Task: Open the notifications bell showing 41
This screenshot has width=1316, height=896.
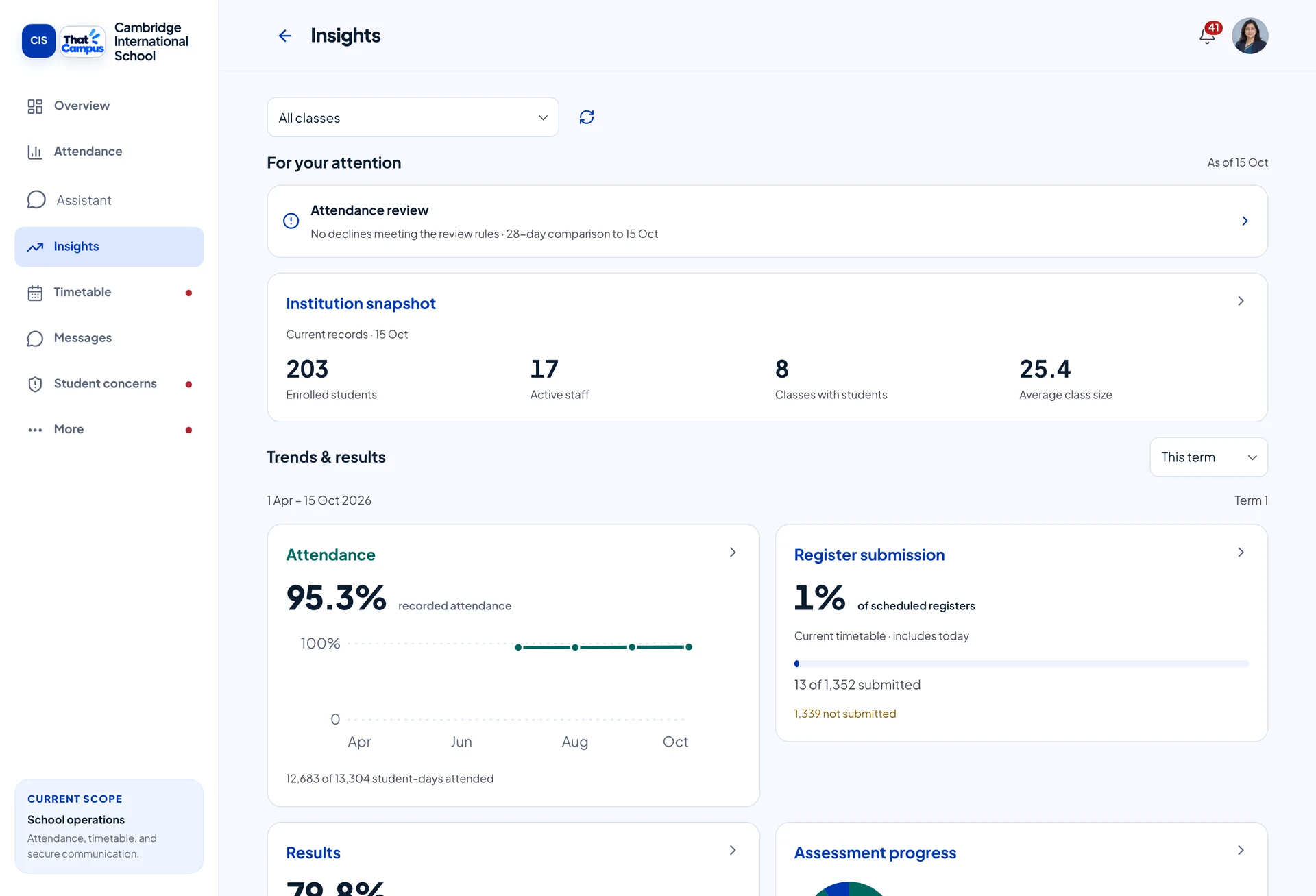Action: pos(1208,35)
